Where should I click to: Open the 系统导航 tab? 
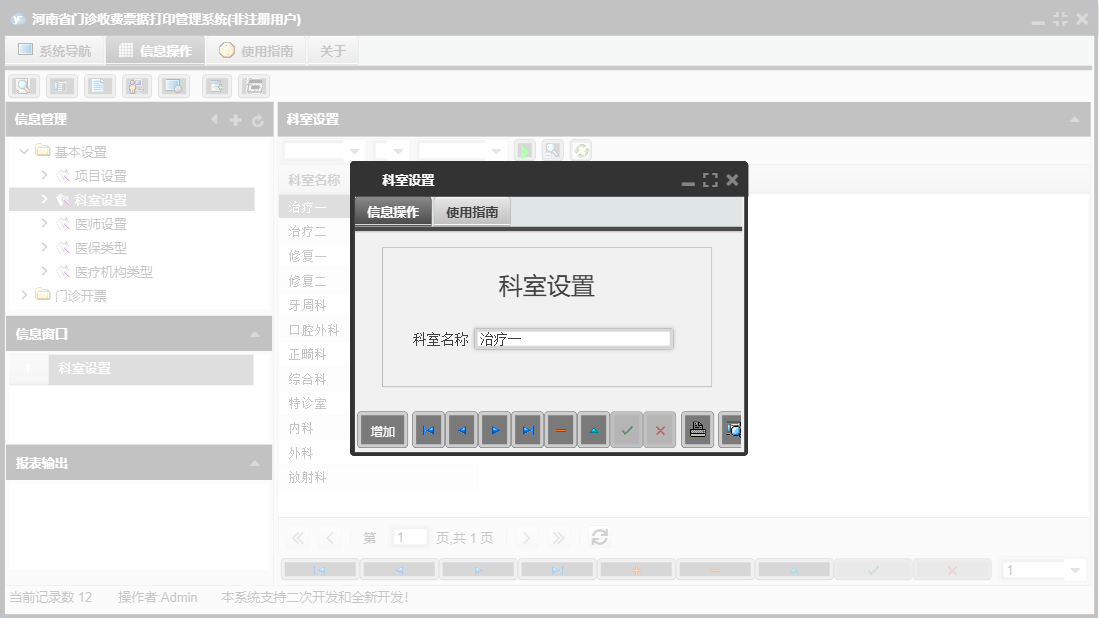click(55, 50)
